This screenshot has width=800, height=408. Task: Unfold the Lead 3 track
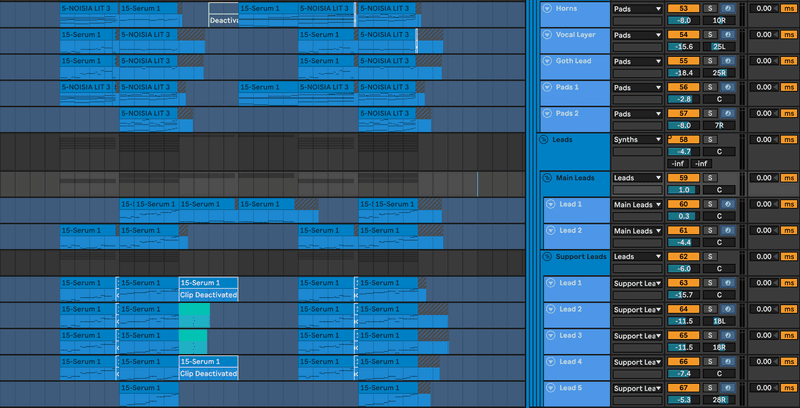(550, 336)
